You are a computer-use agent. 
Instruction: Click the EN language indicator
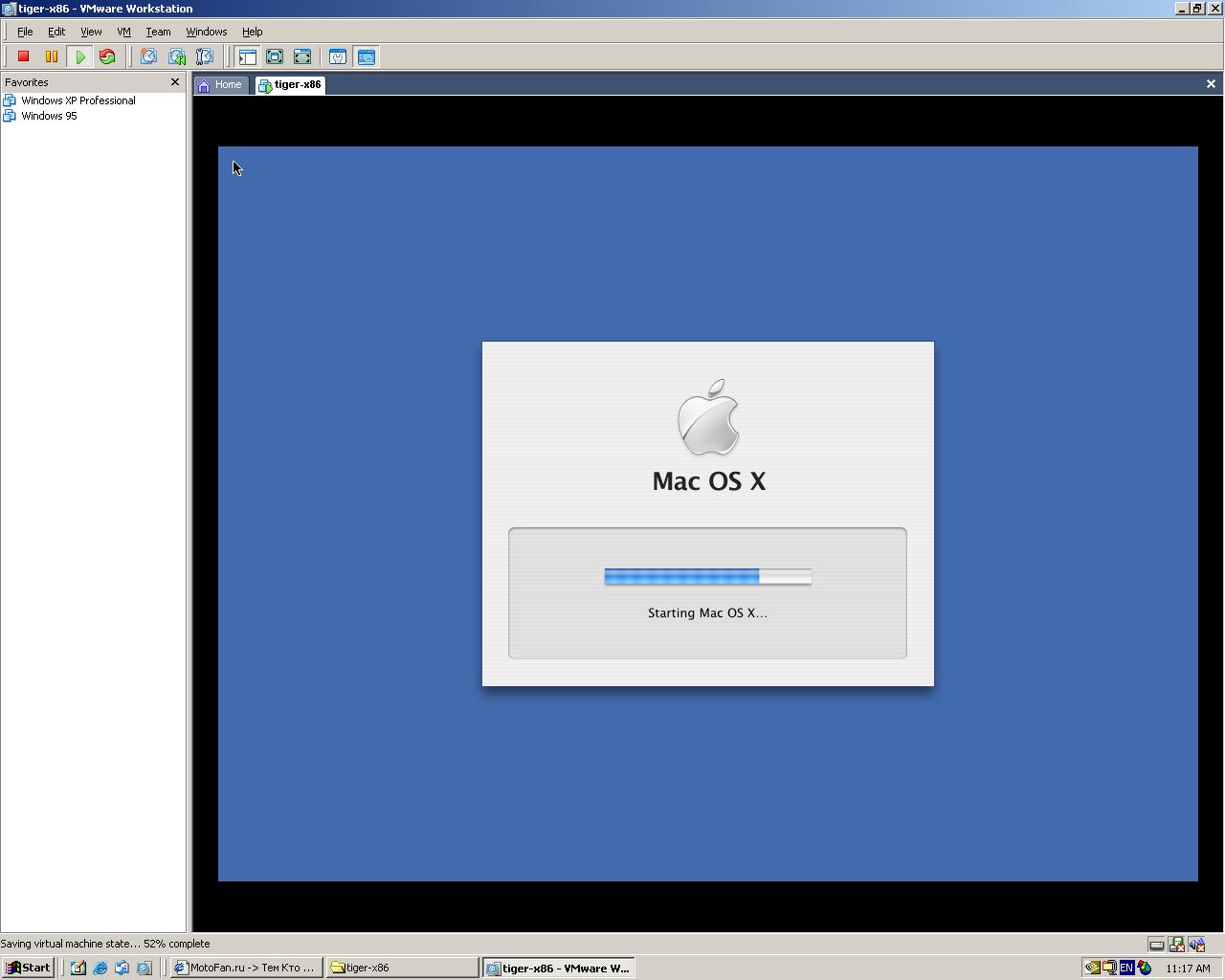[1126, 968]
